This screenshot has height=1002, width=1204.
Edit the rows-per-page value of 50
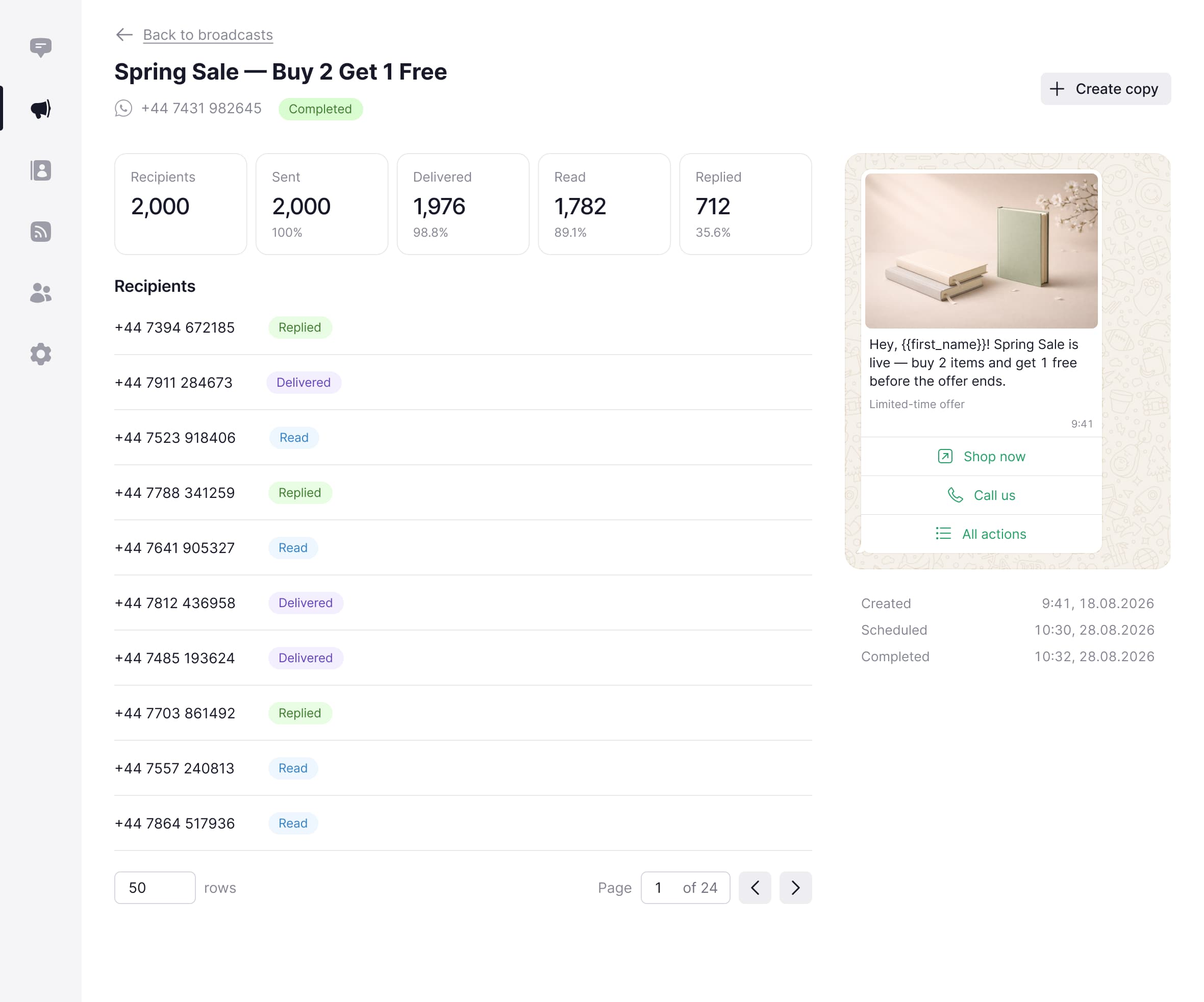click(x=154, y=887)
